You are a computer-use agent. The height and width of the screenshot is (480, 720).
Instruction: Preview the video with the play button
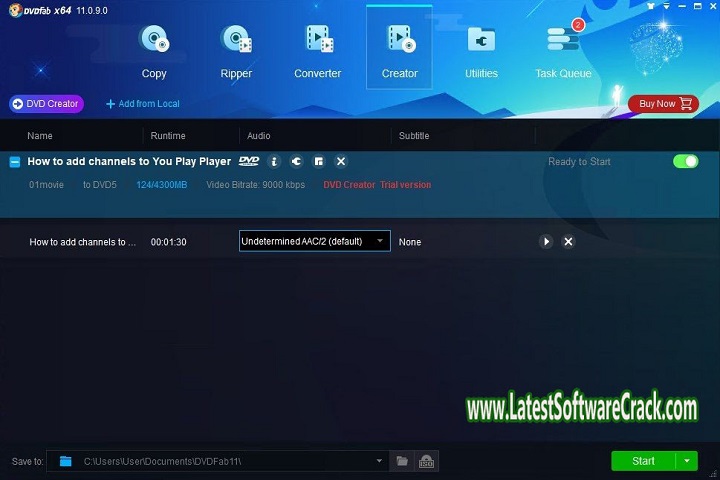coord(546,241)
